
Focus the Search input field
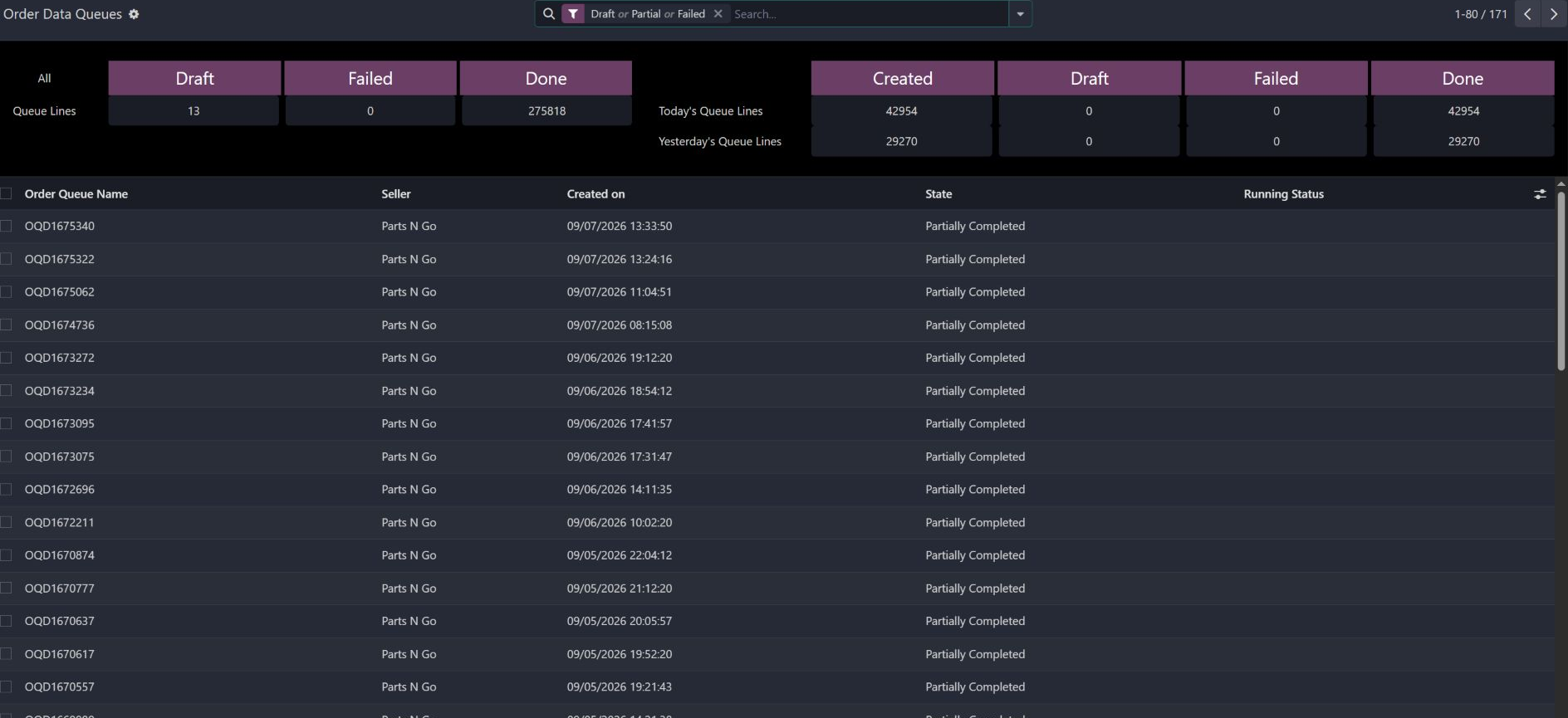coord(869,14)
